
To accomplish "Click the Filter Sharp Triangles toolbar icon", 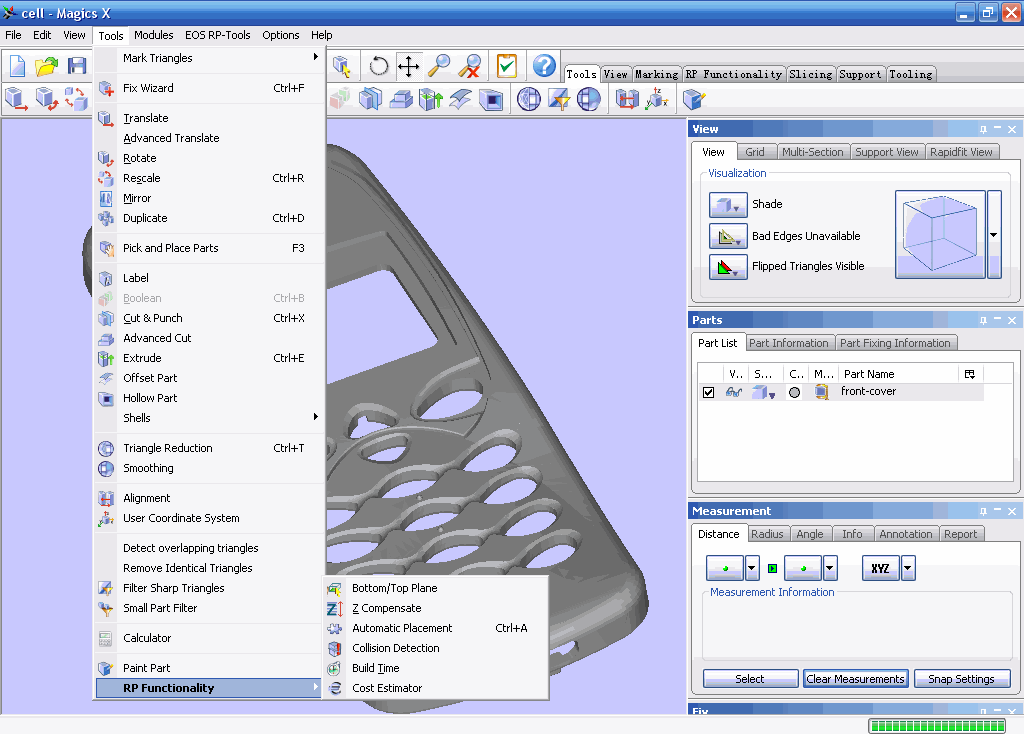I will 559,99.
